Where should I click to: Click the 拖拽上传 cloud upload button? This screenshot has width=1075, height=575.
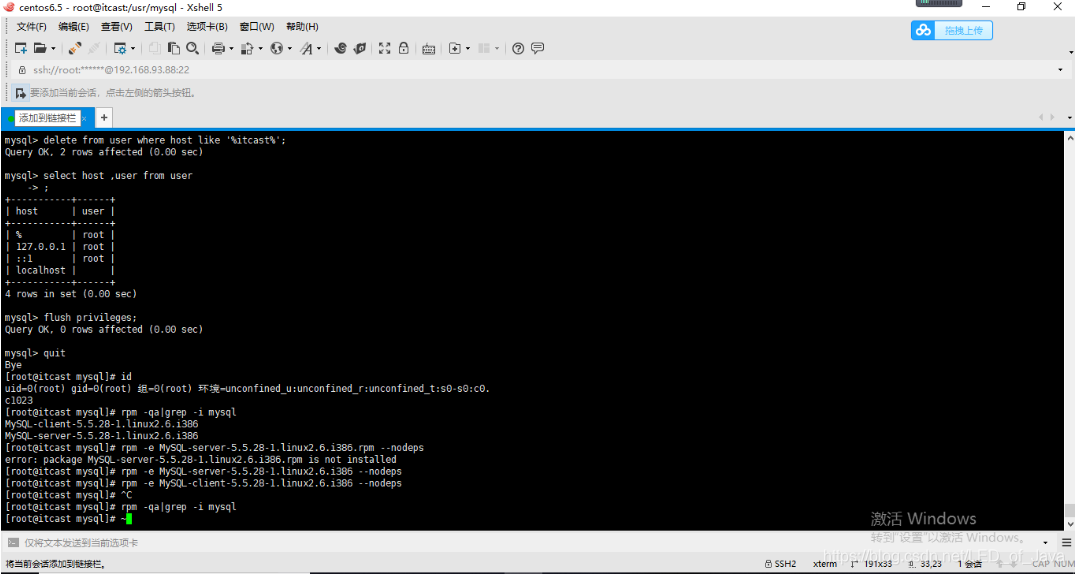[x=952, y=30]
